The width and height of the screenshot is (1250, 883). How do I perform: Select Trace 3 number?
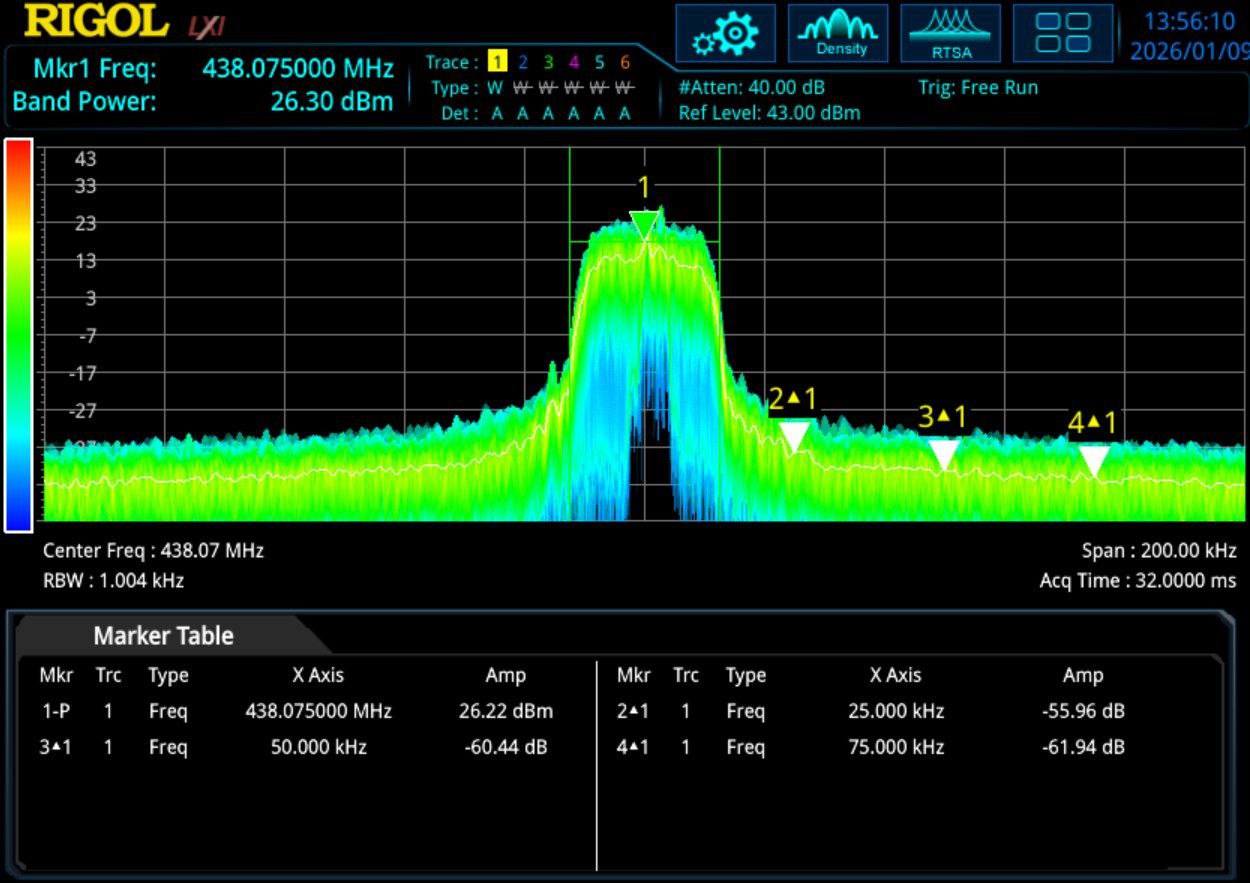[548, 62]
